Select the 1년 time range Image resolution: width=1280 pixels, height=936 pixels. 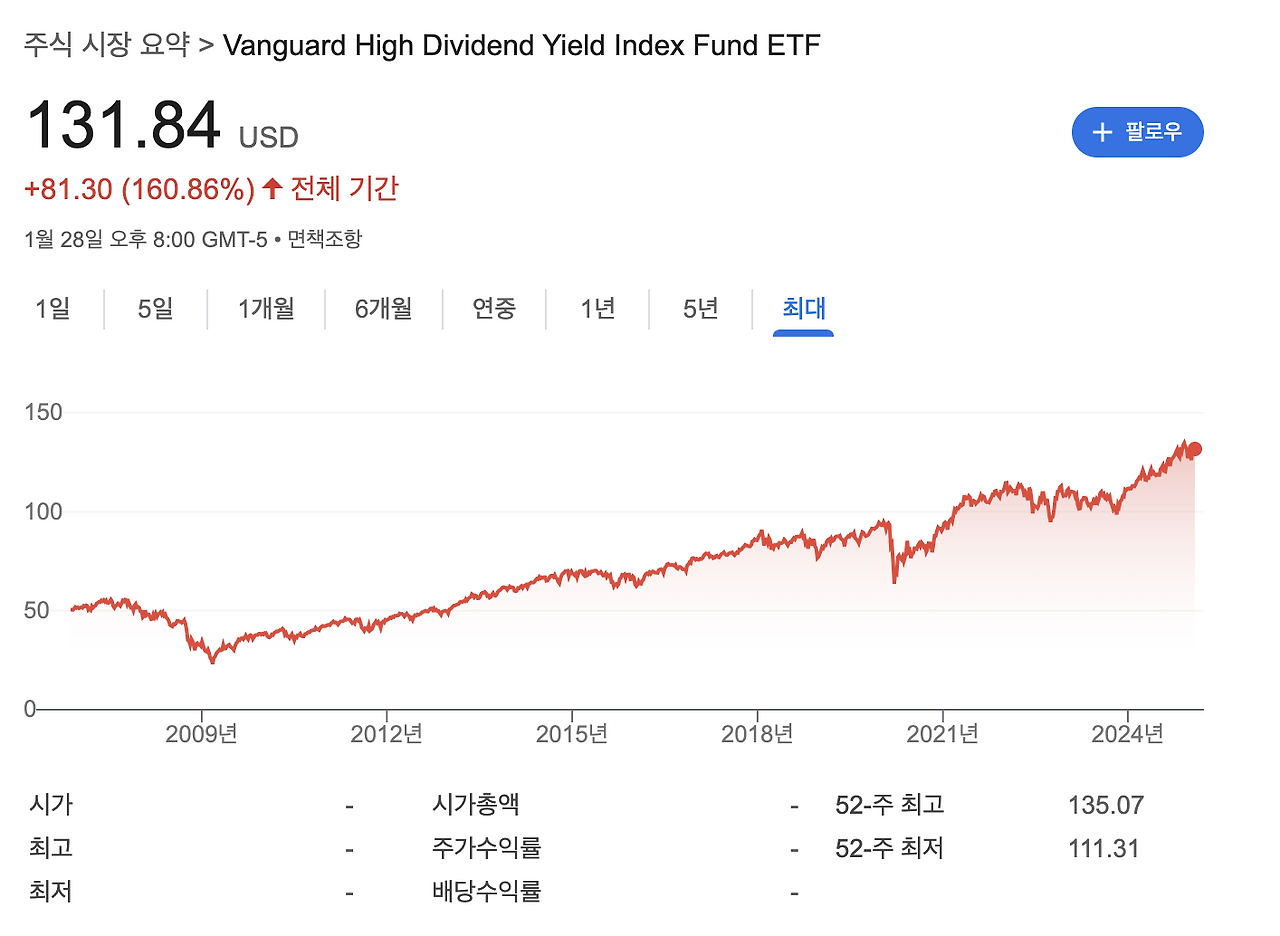point(597,310)
